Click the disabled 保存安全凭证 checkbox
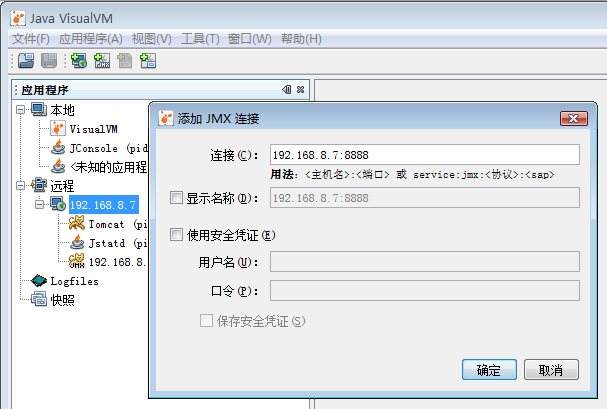This screenshot has width=607, height=409. coord(206,320)
